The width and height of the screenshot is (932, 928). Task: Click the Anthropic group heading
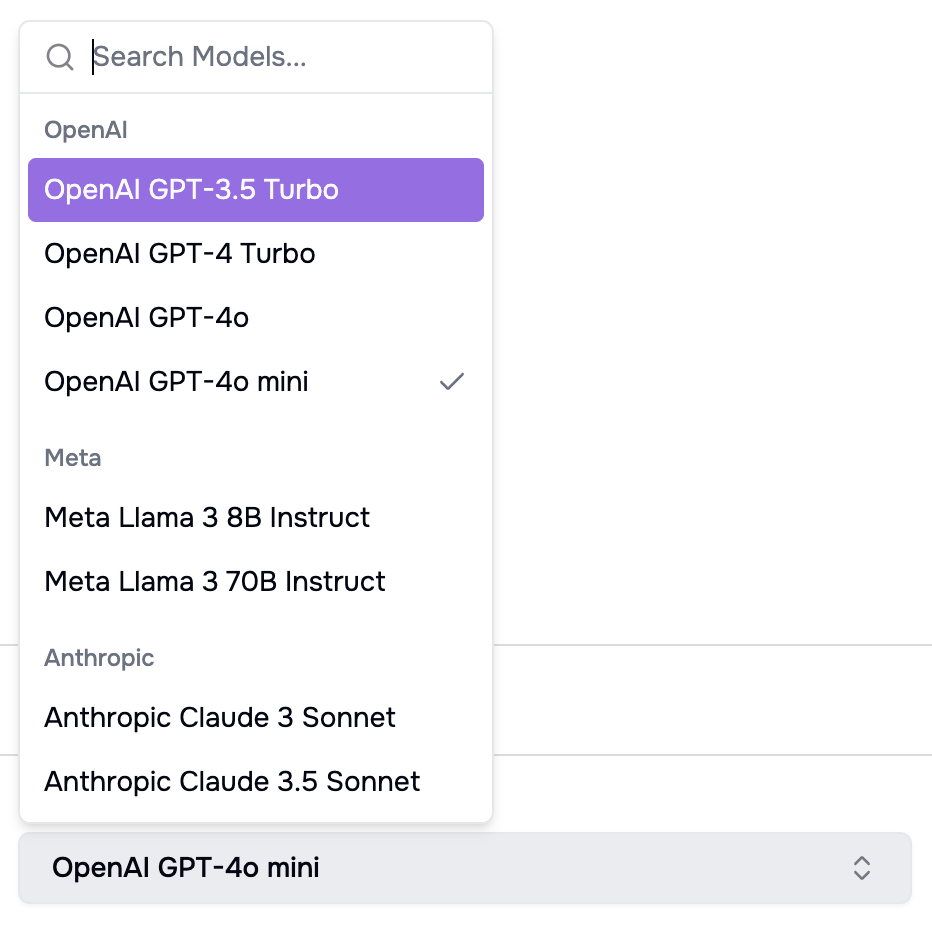coord(99,658)
